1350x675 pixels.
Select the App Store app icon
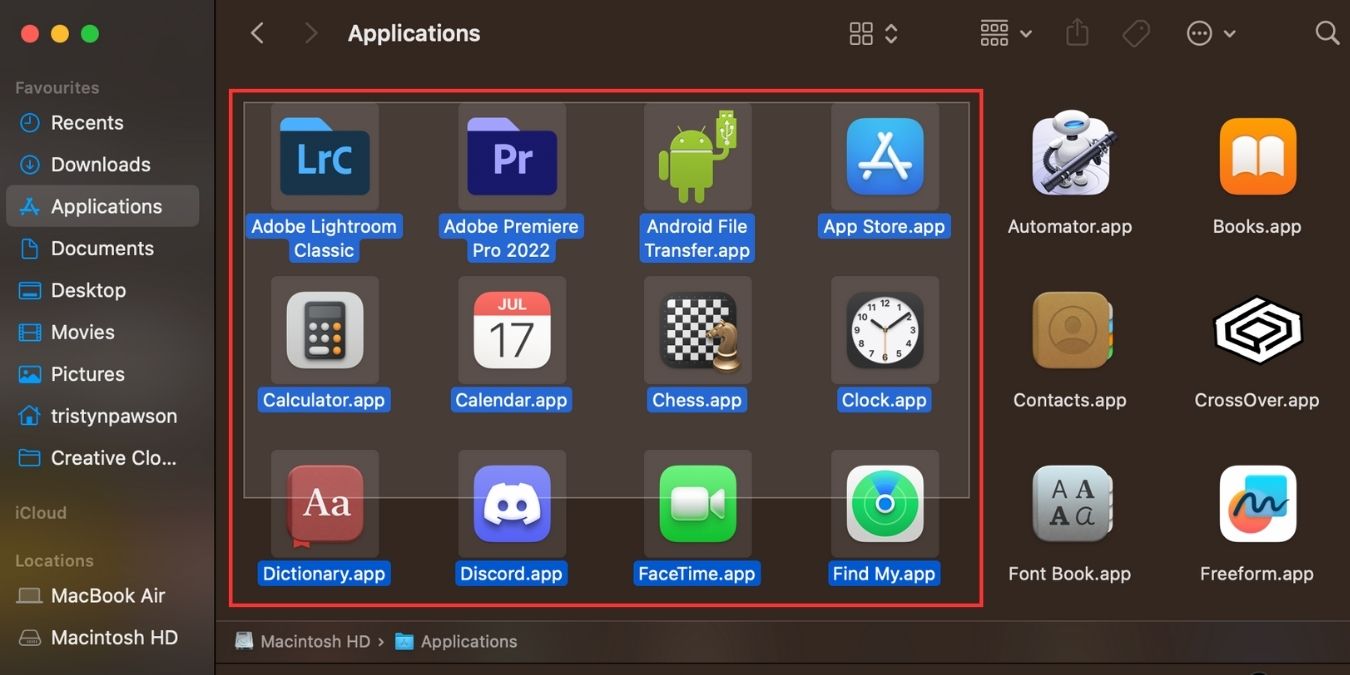(884, 156)
